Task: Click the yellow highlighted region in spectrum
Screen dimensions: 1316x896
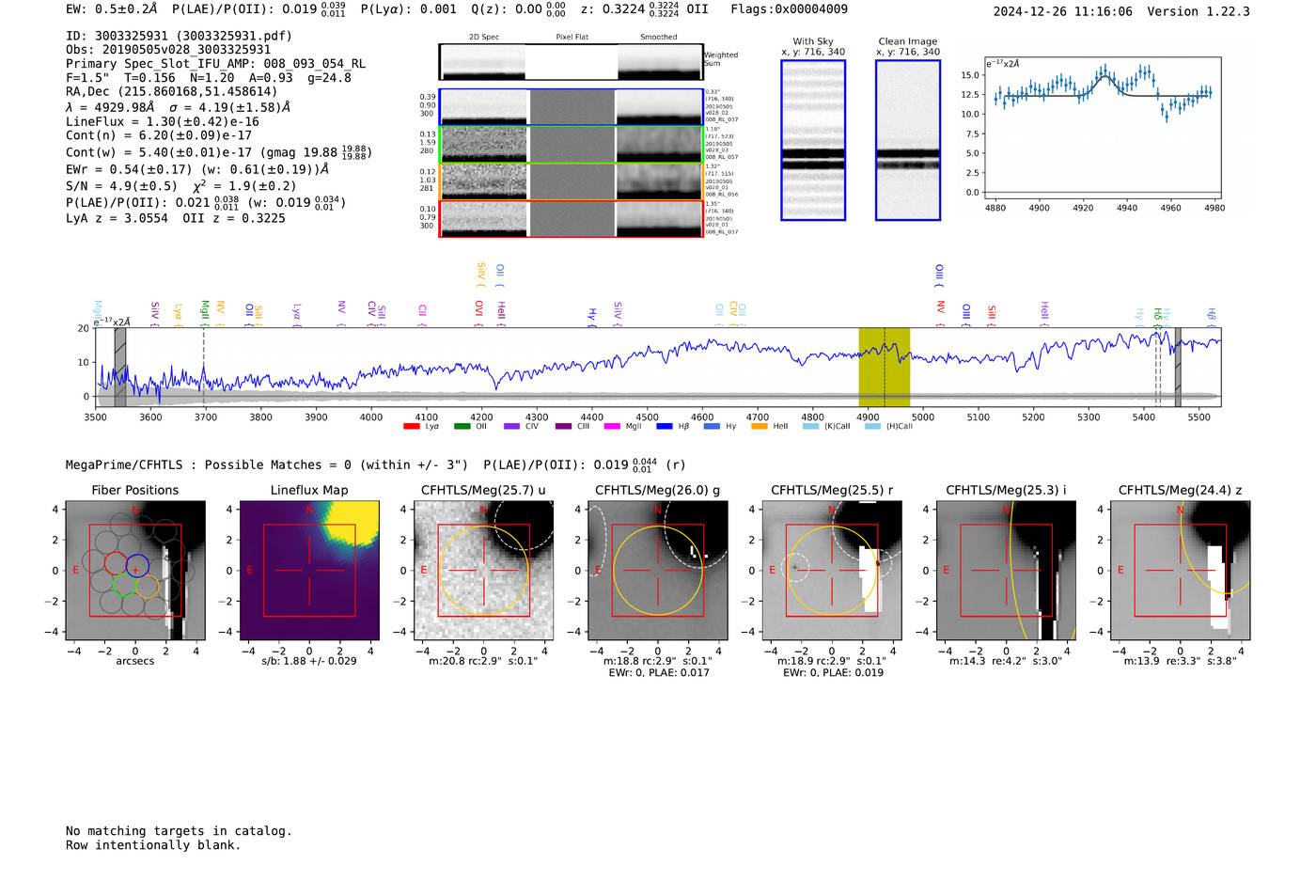Action: coord(884,368)
